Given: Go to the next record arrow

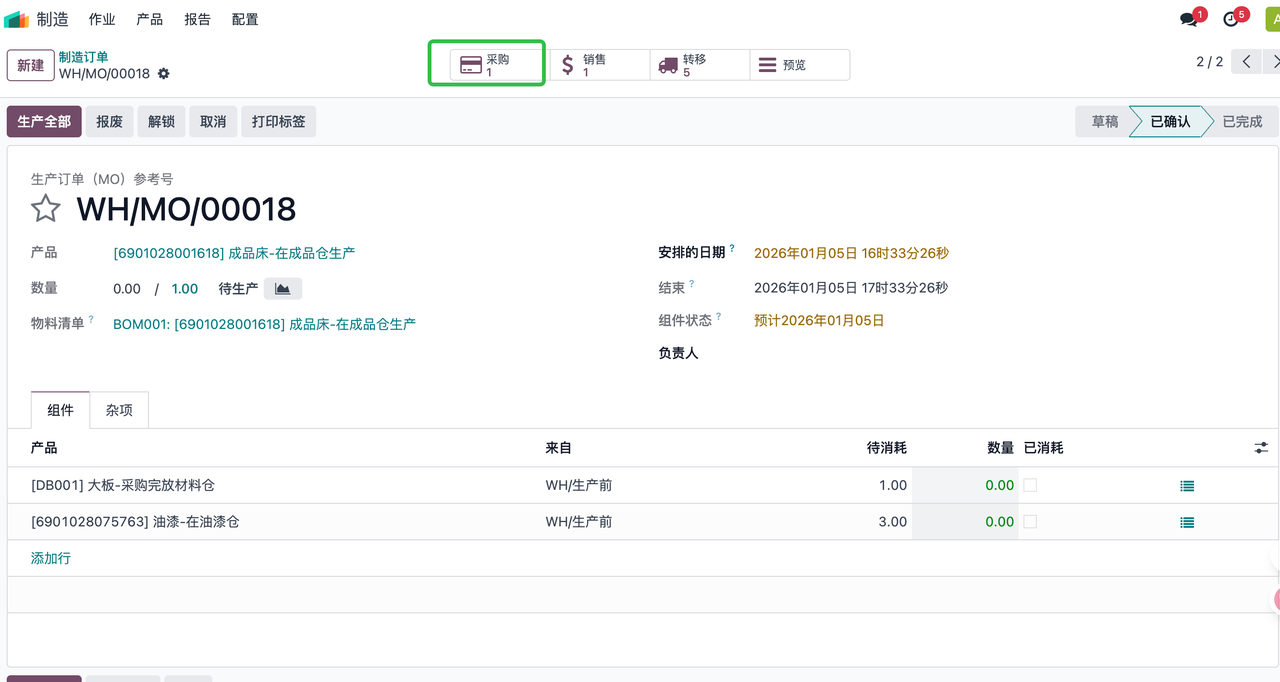Looking at the screenshot, I should [1271, 62].
